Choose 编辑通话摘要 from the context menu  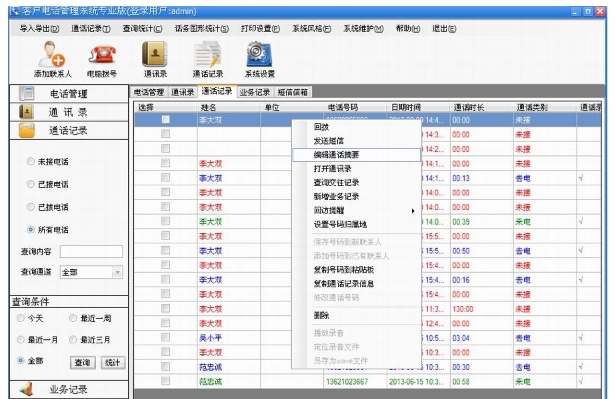pyautogui.click(x=357, y=155)
